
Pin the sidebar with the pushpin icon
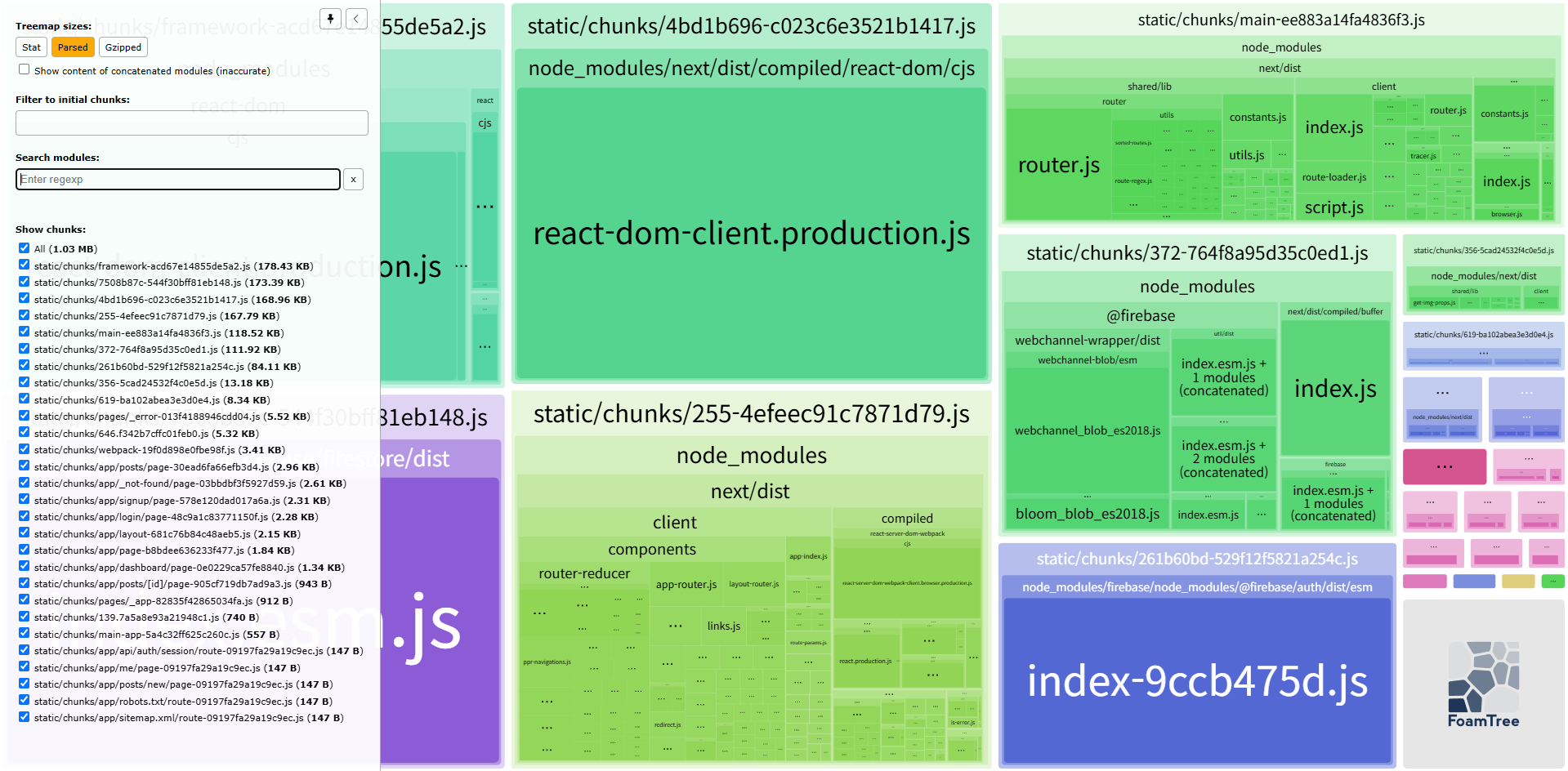pos(330,19)
